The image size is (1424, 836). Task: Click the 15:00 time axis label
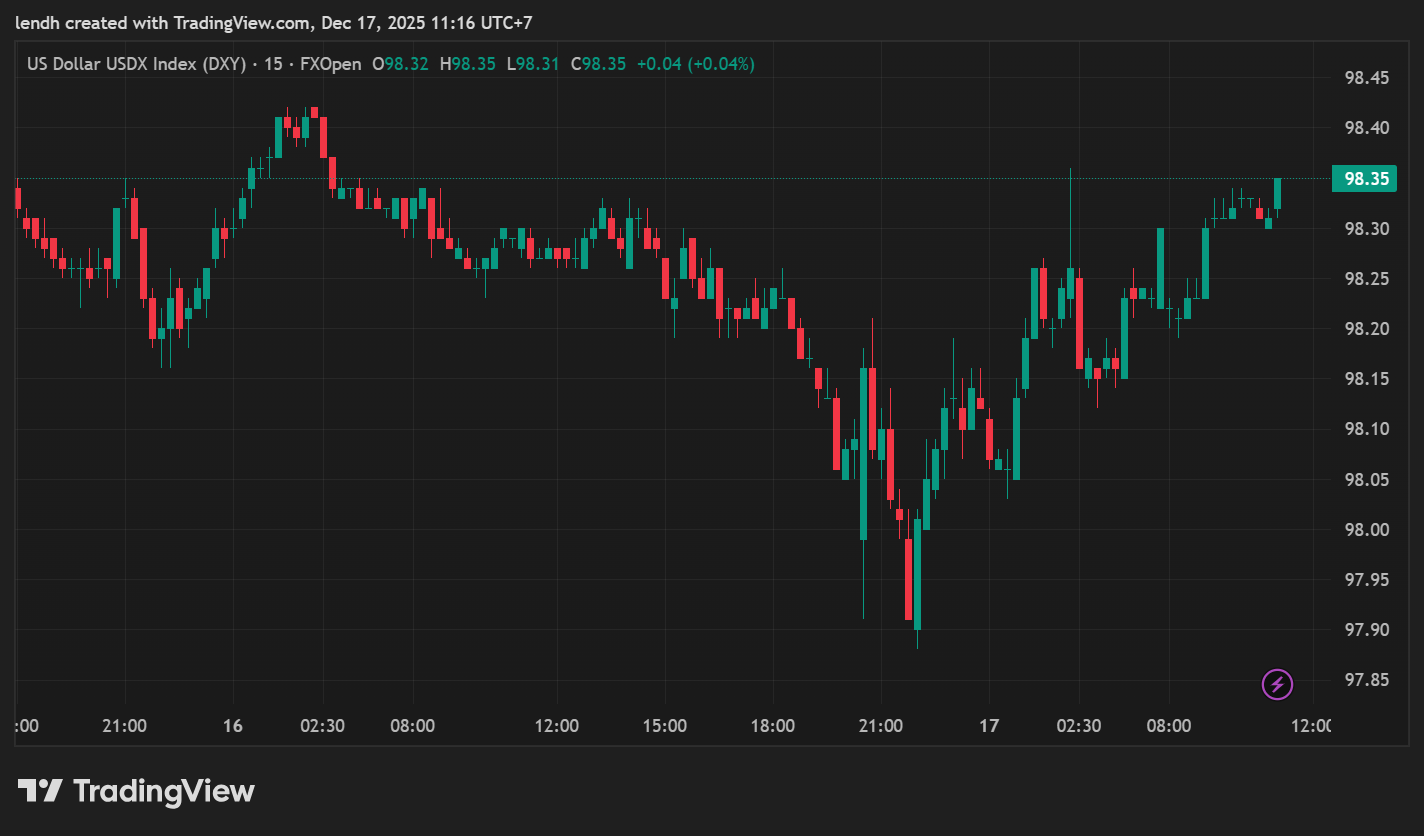664,726
